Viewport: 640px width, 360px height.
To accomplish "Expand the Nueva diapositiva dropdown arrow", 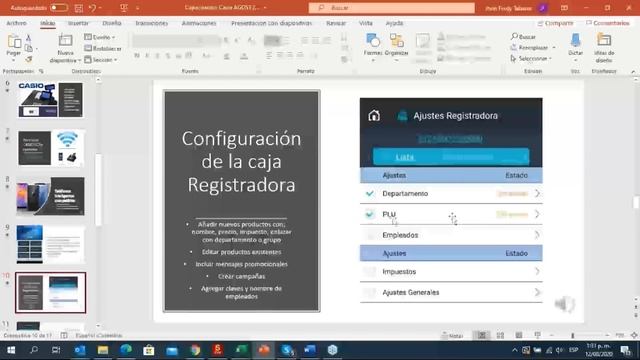I will coord(79,60).
